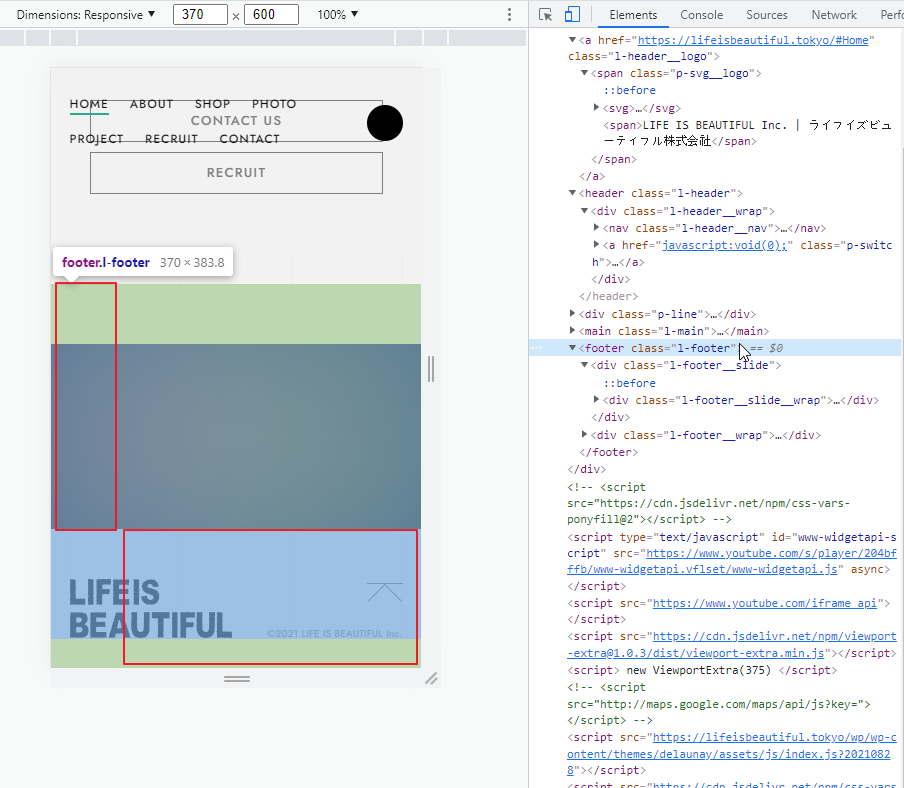The height and width of the screenshot is (788, 904).
Task: Expand the div p-line node
Action: [572, 314]
